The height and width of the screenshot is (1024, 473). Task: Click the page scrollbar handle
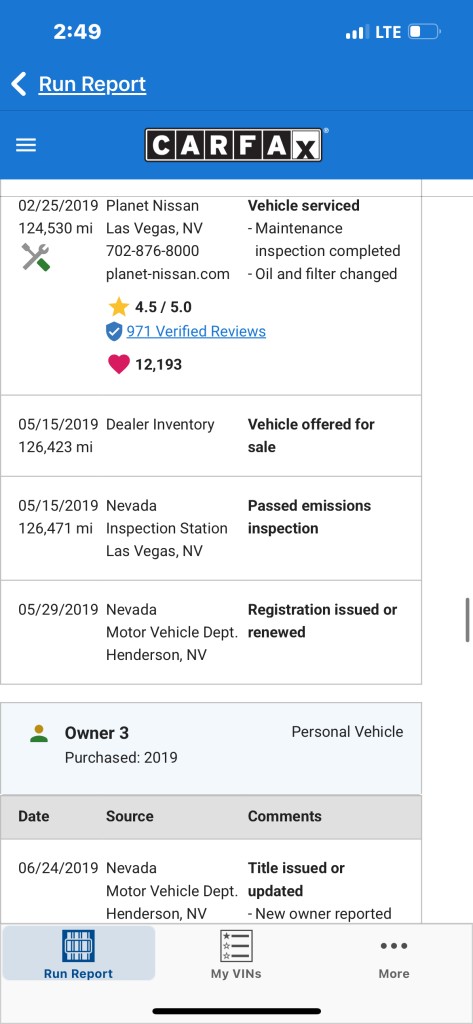[468, 619]
